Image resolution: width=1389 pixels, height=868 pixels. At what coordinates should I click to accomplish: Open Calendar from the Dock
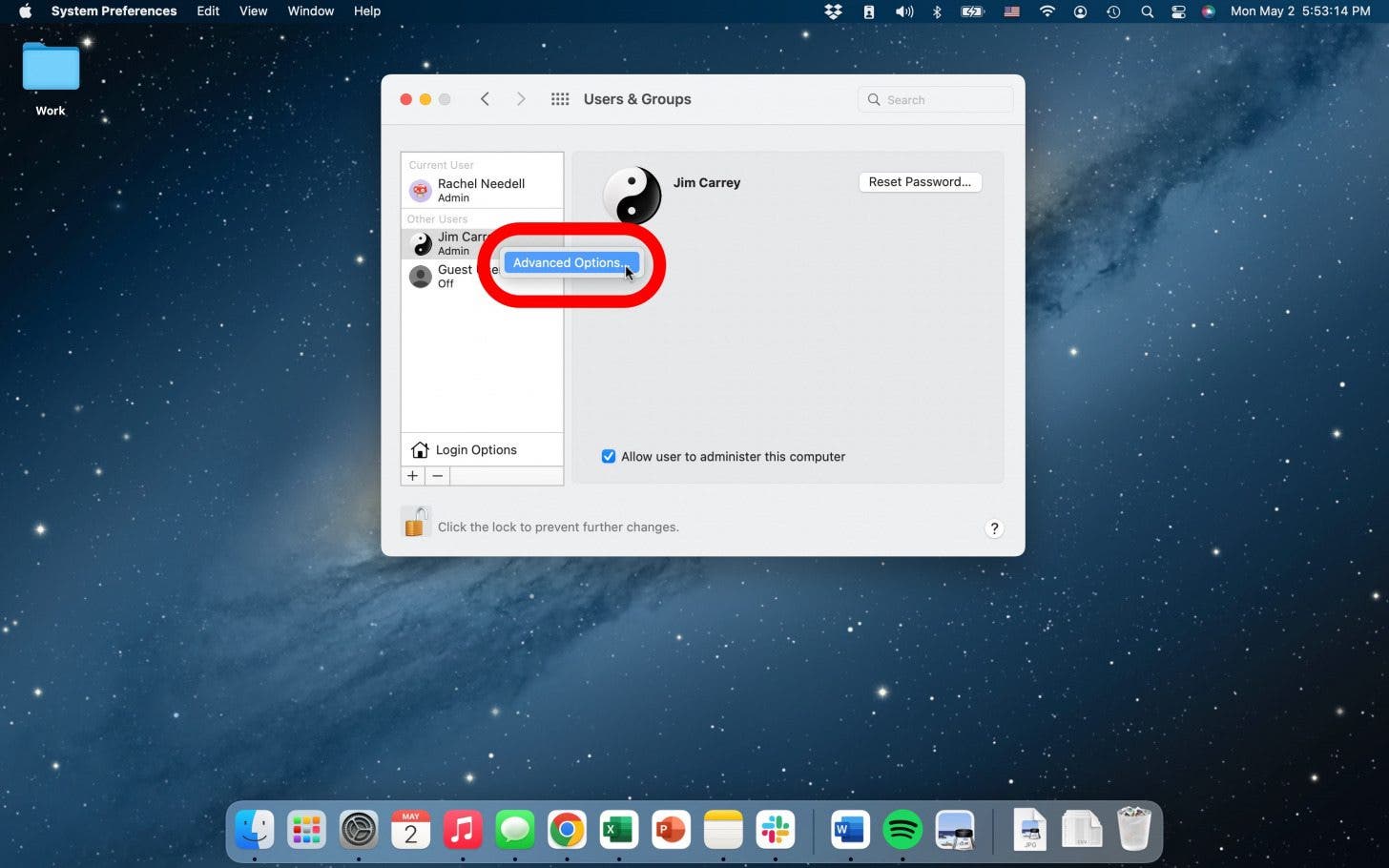coord(410,830)
